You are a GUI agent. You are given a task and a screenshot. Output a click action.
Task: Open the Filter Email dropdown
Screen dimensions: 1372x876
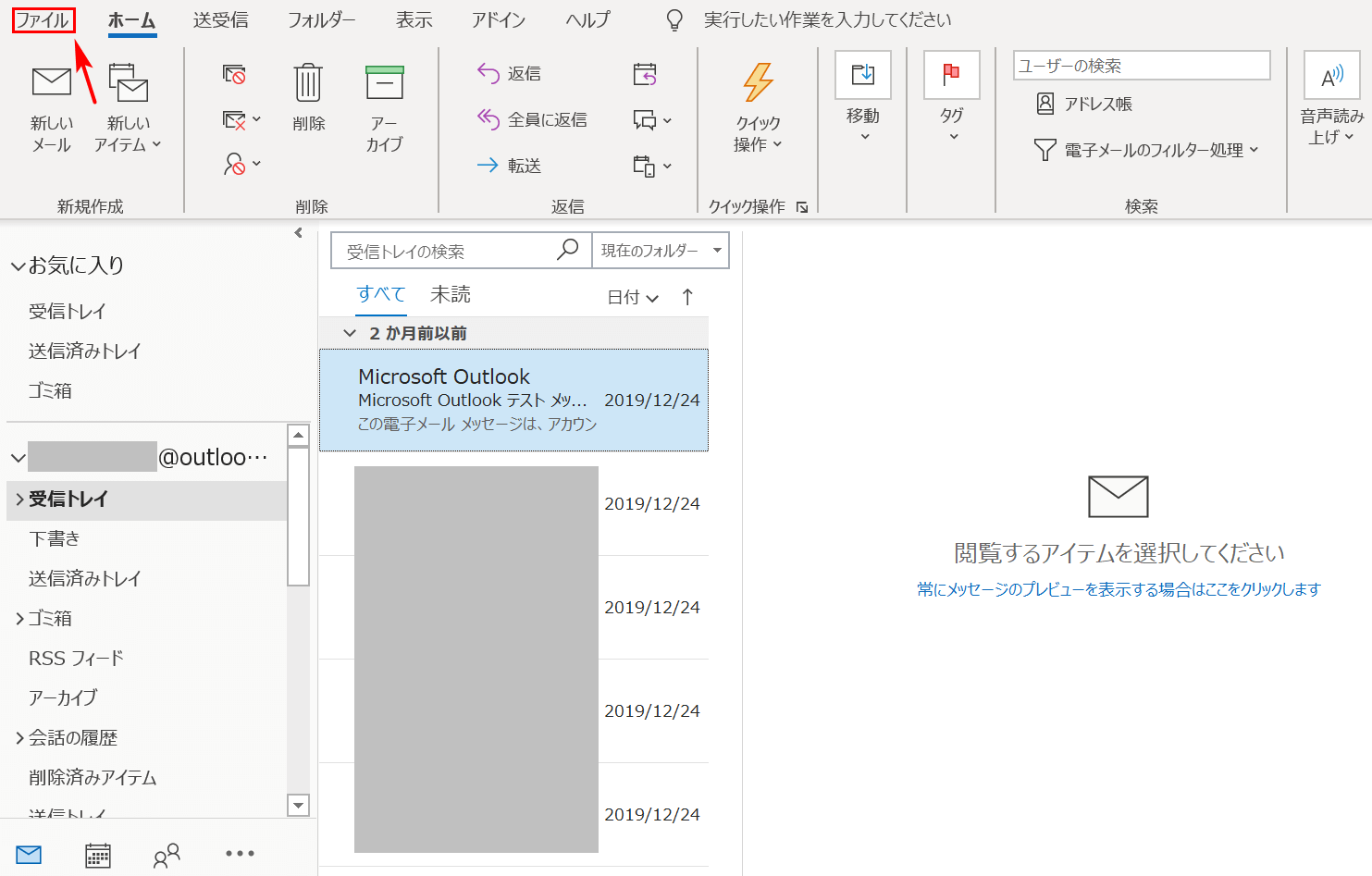1146,150
